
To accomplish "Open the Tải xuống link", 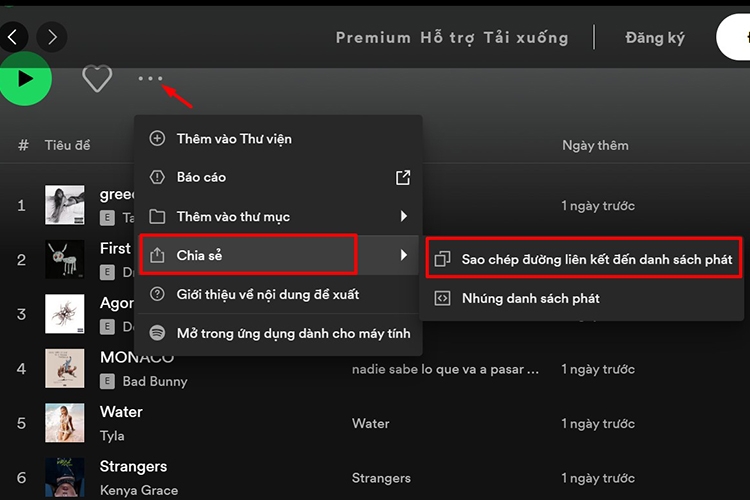I will pyautogui.click(x=526, y=37).
